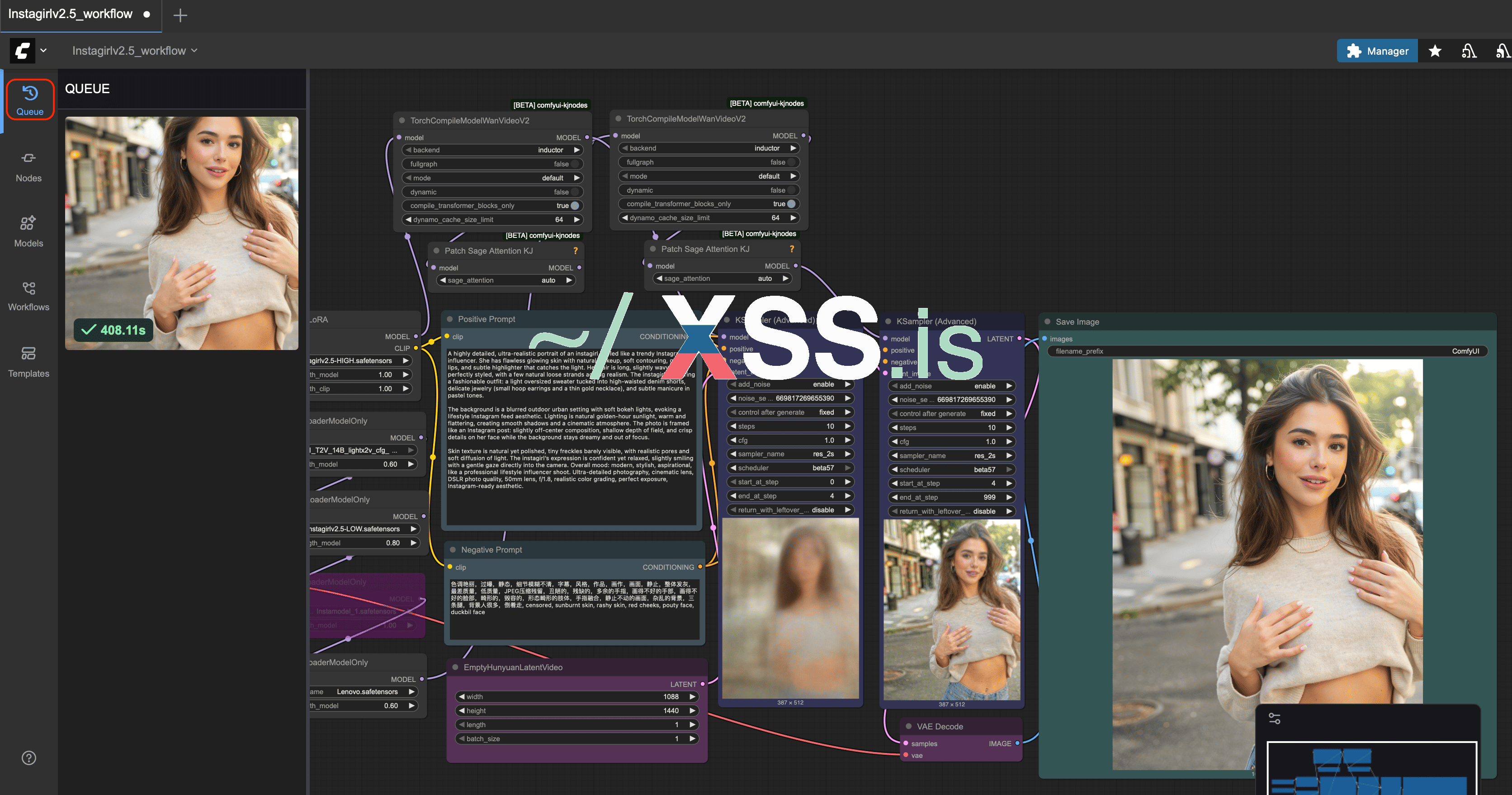The width and height of the screenshot is (1512, 795).
Task: Click the Manager button
Action: 1378,51
